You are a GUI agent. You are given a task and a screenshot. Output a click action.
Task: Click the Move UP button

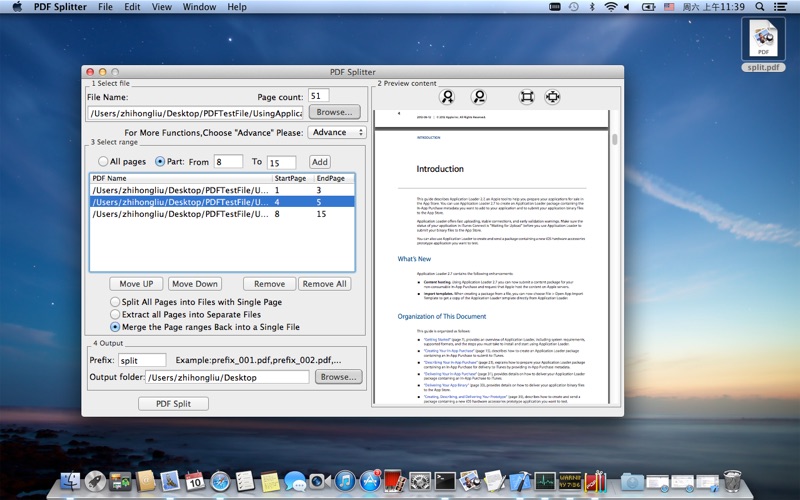point(136,284)
